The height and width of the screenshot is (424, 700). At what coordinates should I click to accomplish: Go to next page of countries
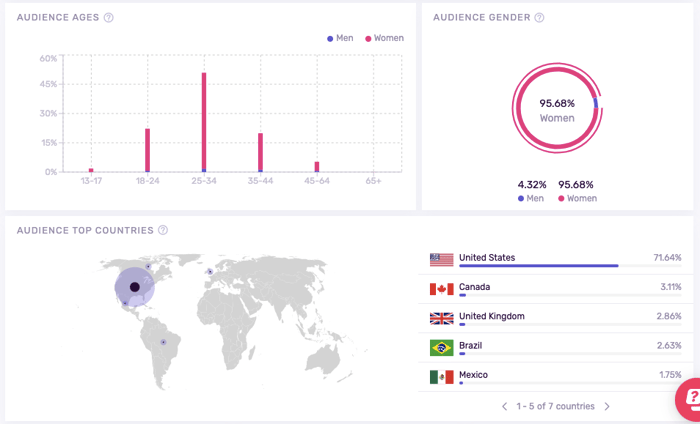tap(607, 407)
